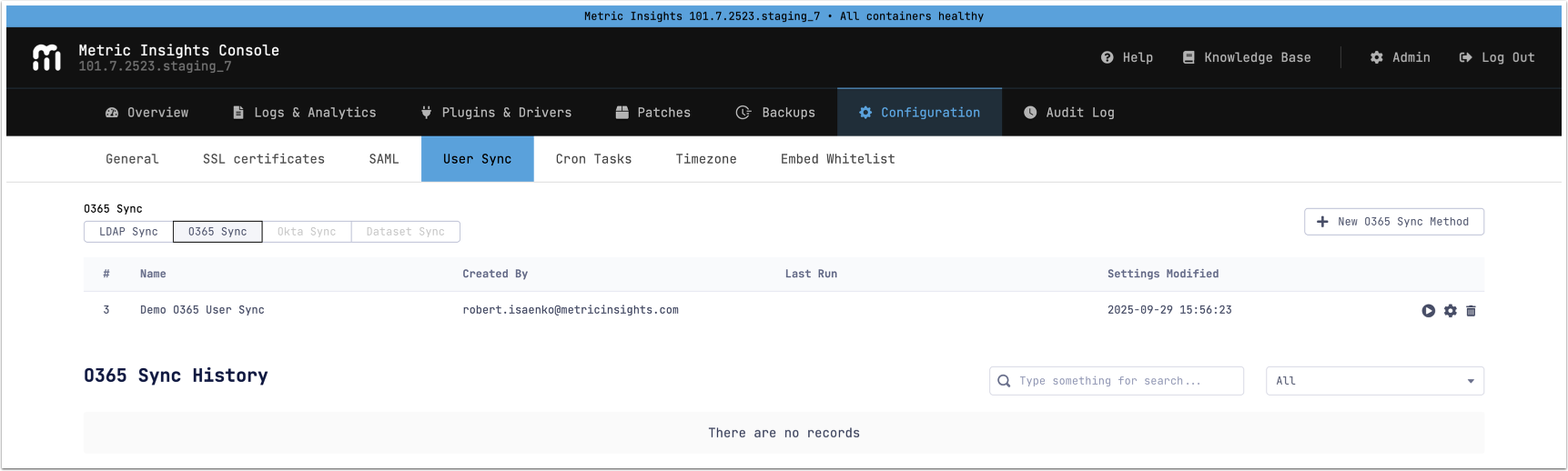Open the Patches section
Screen dimensions: 1568x471
coord(653,113)
